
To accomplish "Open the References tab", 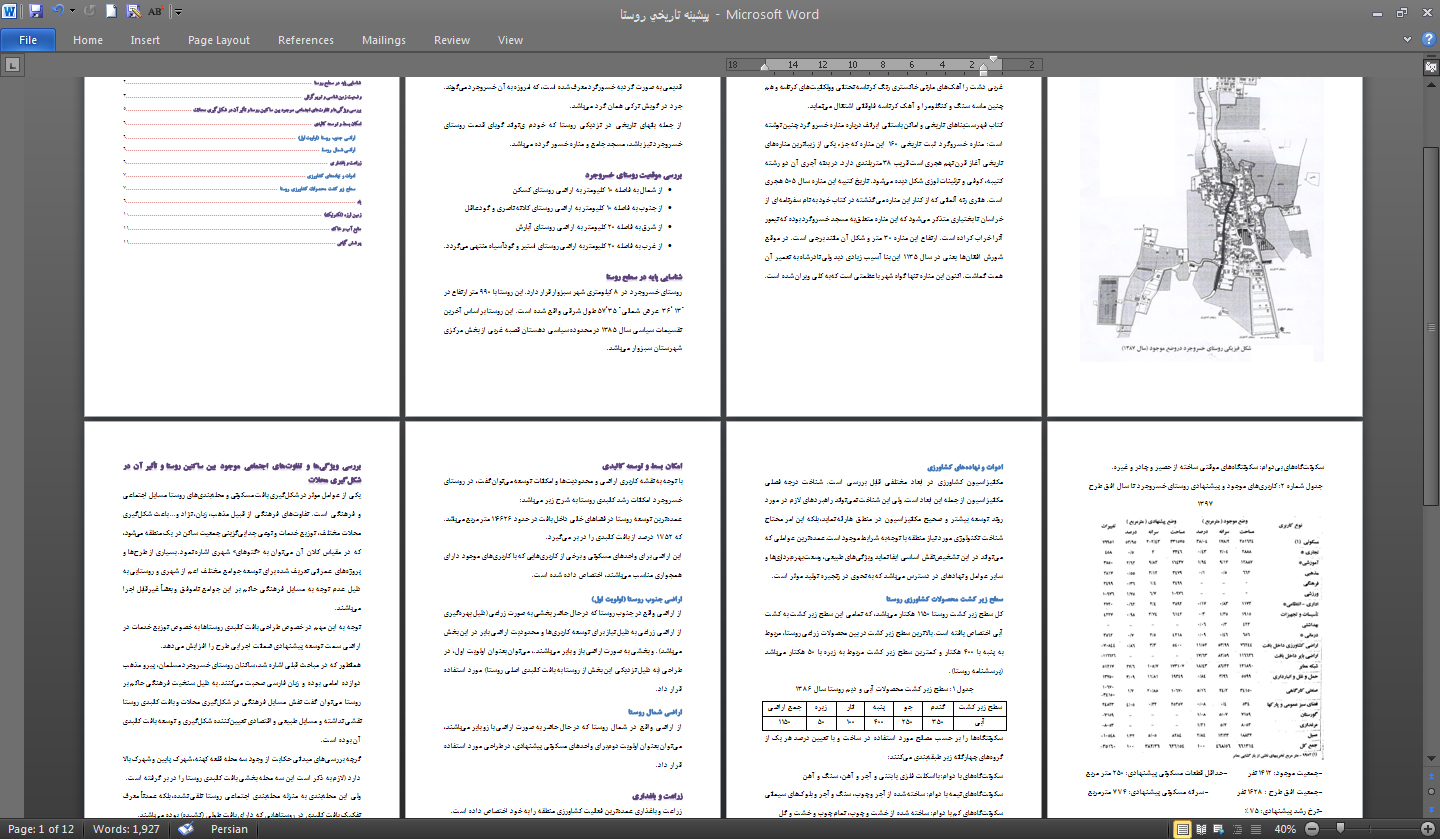I will click(x=306, y=40).
